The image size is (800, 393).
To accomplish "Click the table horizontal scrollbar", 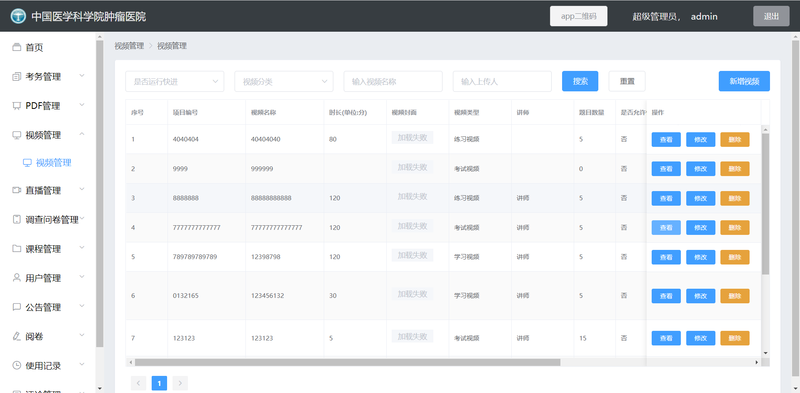I will tap(347, 362).
